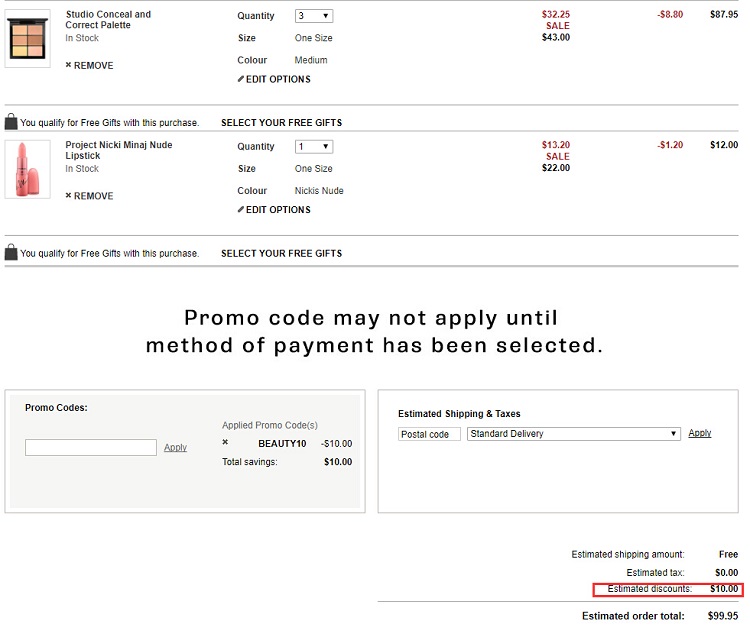Apply the entered promo code
Viewport: 750px width, 637px height.
click(175, 448)
